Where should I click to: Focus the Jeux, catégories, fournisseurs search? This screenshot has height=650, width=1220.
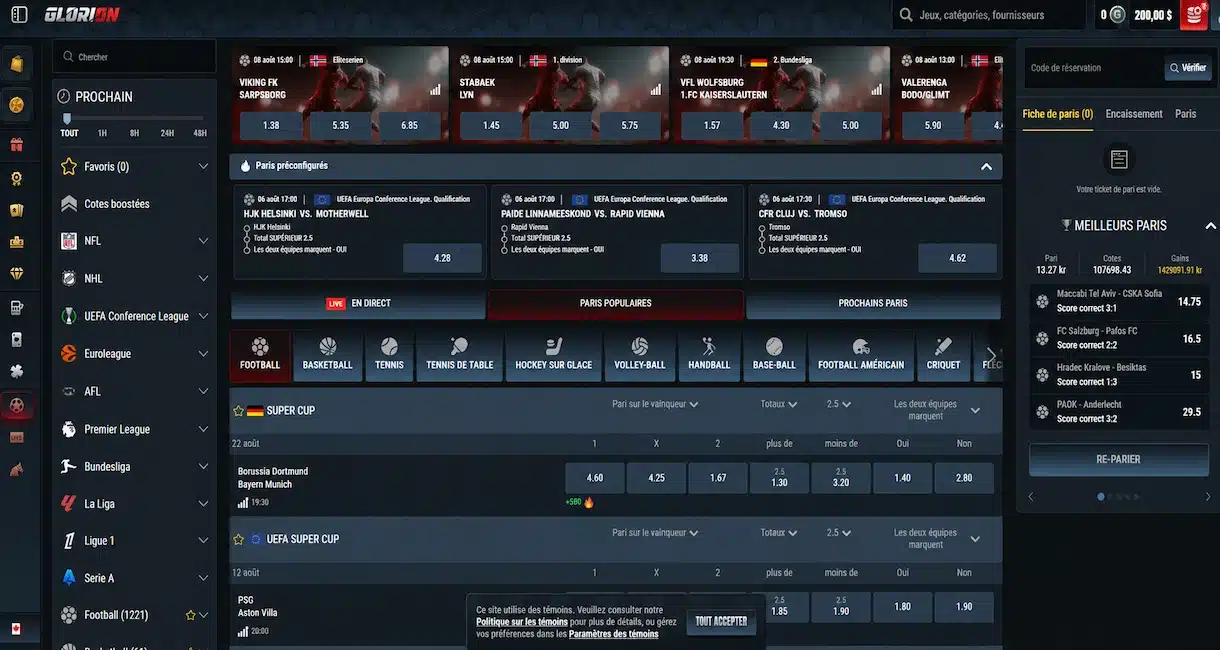point(988,15)
